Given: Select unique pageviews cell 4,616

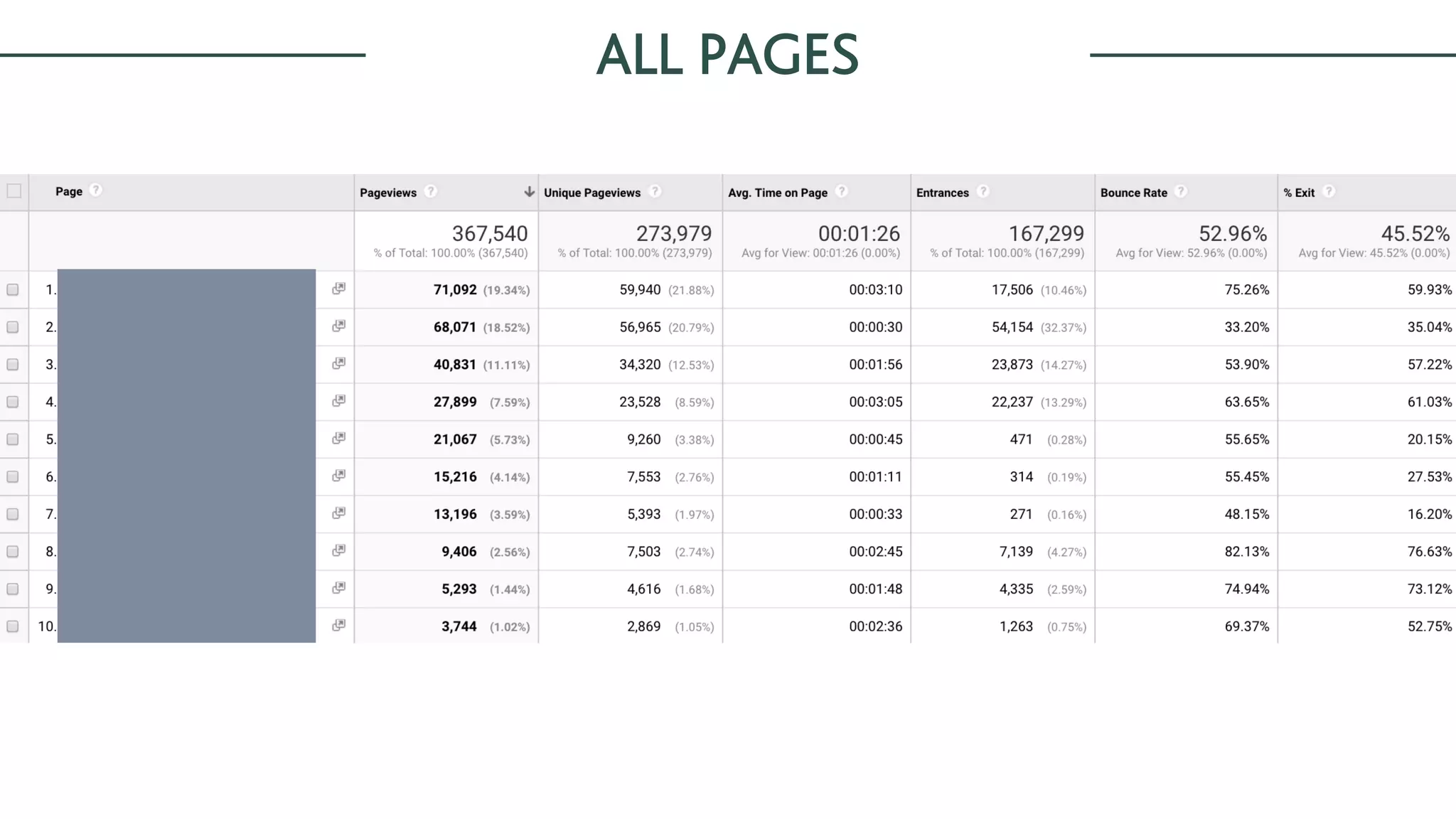Looking at the screenshot, I should tap(643, 589).
